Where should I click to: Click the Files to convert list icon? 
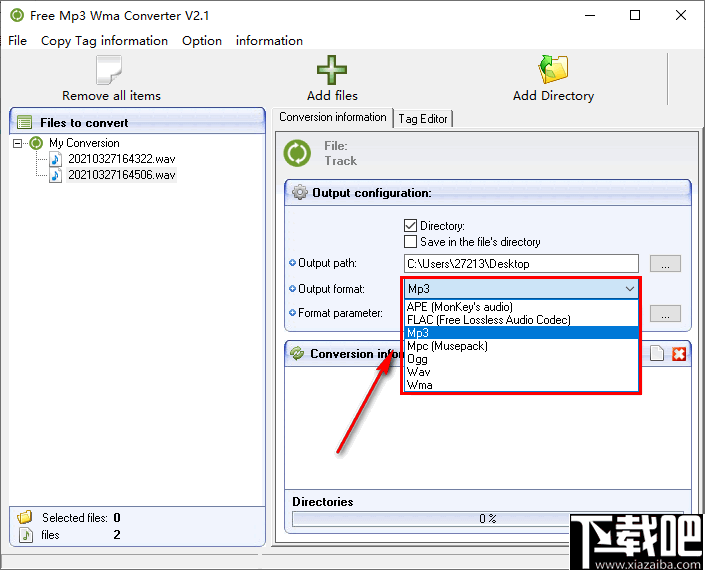(24, 122)
